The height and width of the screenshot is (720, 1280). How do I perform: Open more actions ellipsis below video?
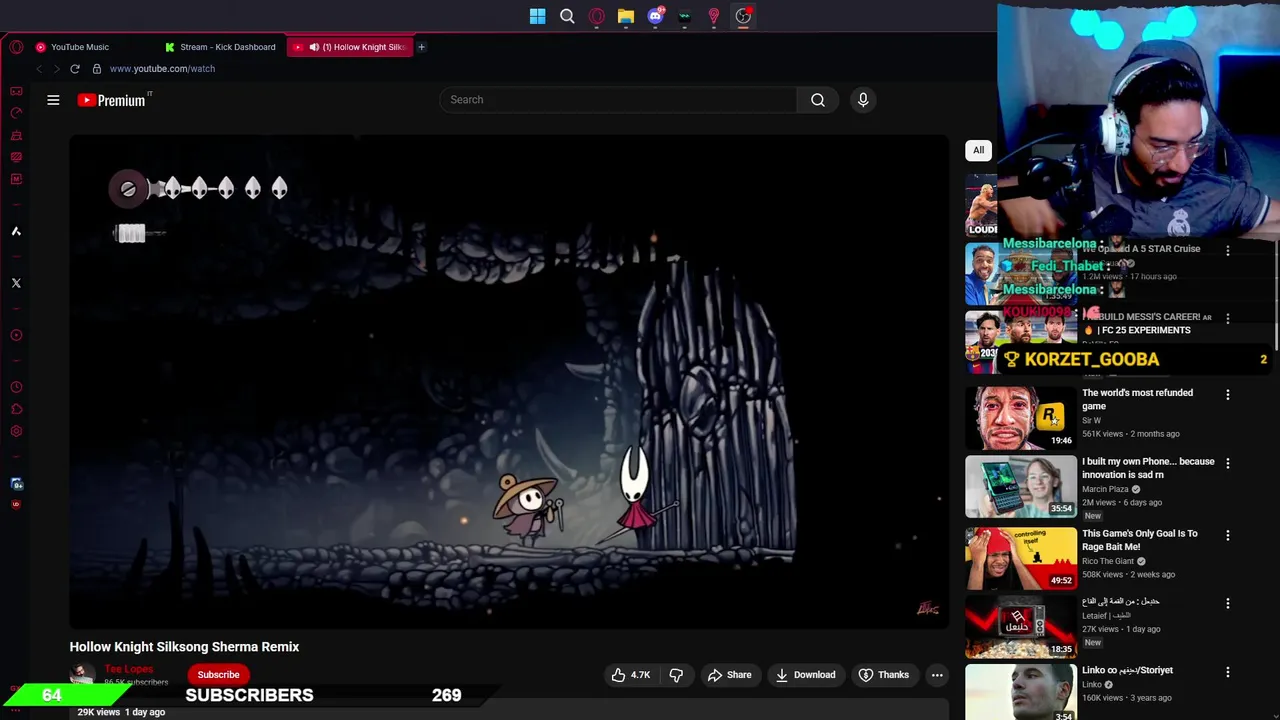tap(937, 675)
